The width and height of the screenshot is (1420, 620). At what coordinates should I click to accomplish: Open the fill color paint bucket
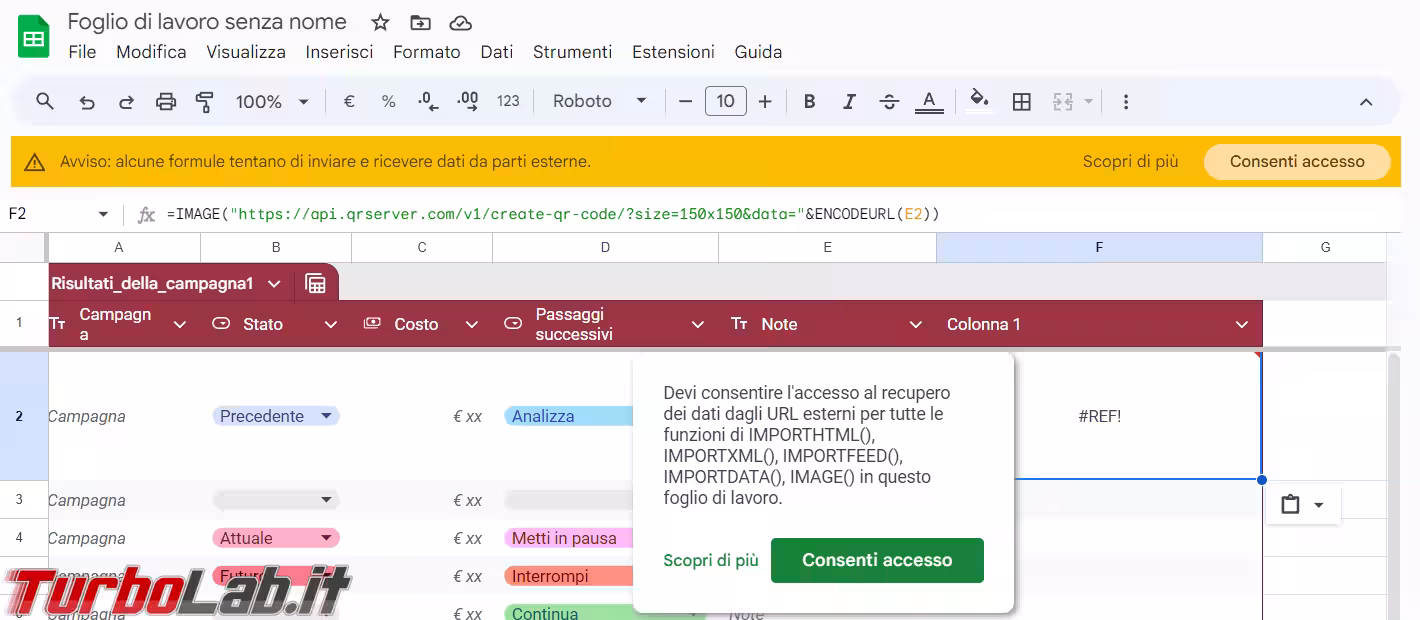click(x=979, y=100)
